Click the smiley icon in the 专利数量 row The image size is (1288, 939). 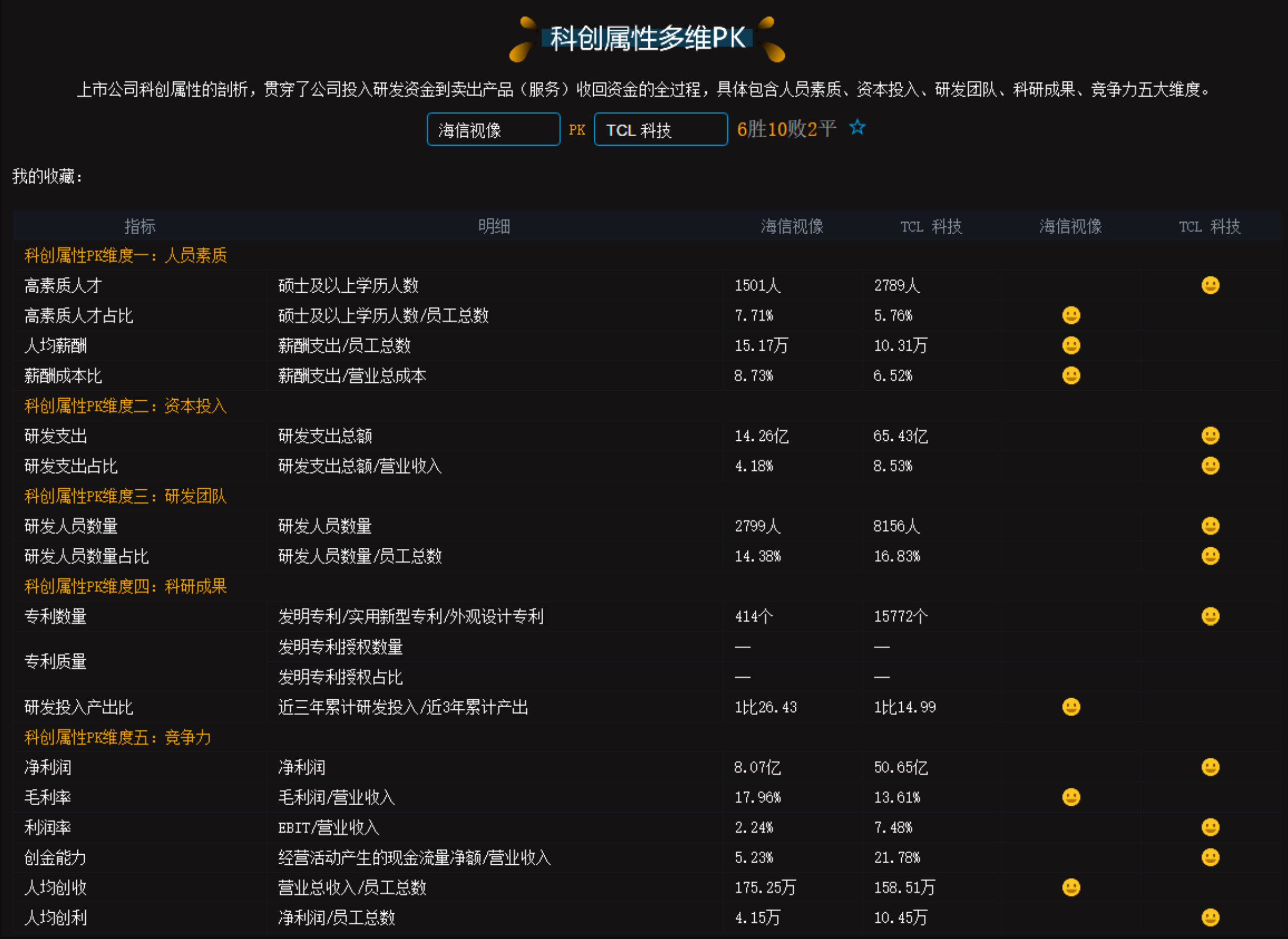(x=1210, y=617)
